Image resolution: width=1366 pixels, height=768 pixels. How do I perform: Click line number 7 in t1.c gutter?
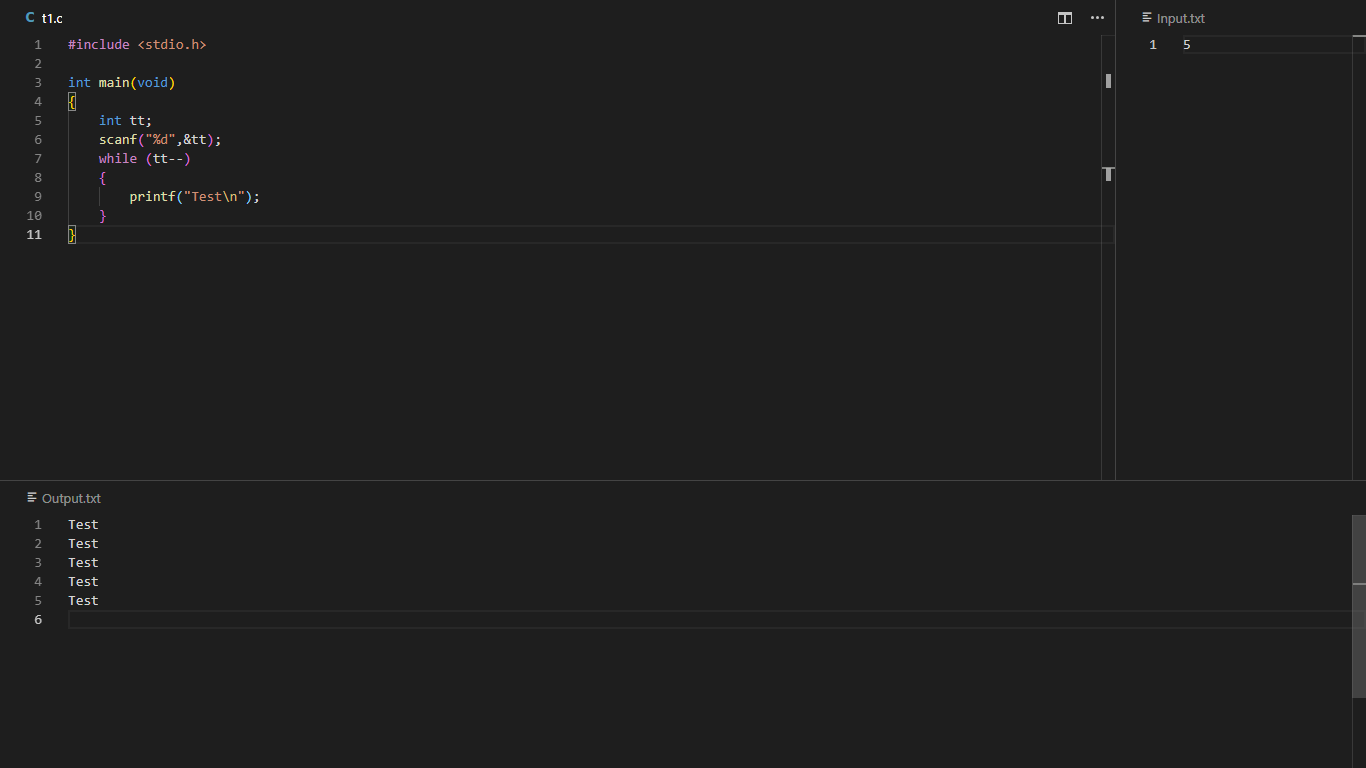click(38, 159)
